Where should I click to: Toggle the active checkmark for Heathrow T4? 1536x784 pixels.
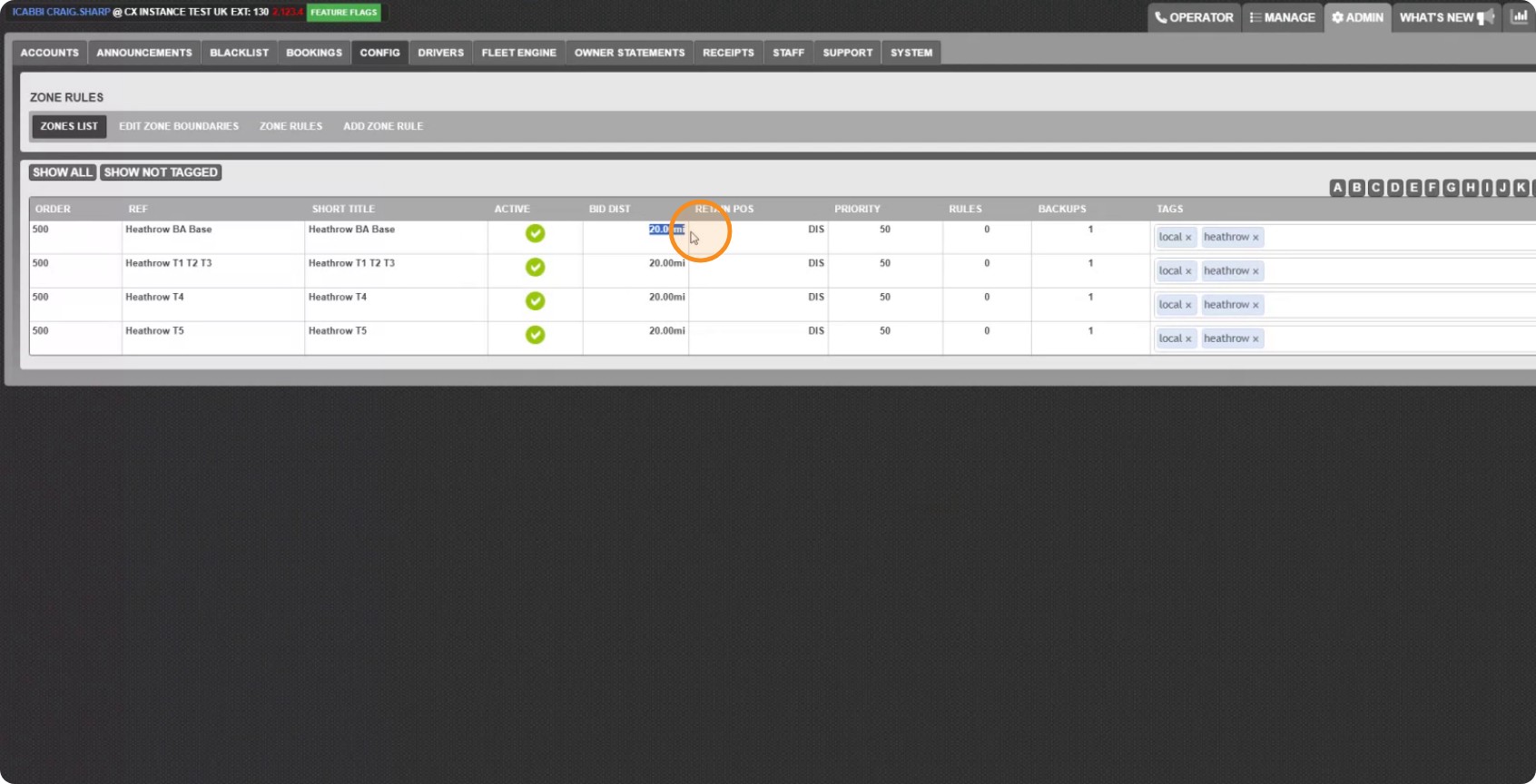[536, 300]
